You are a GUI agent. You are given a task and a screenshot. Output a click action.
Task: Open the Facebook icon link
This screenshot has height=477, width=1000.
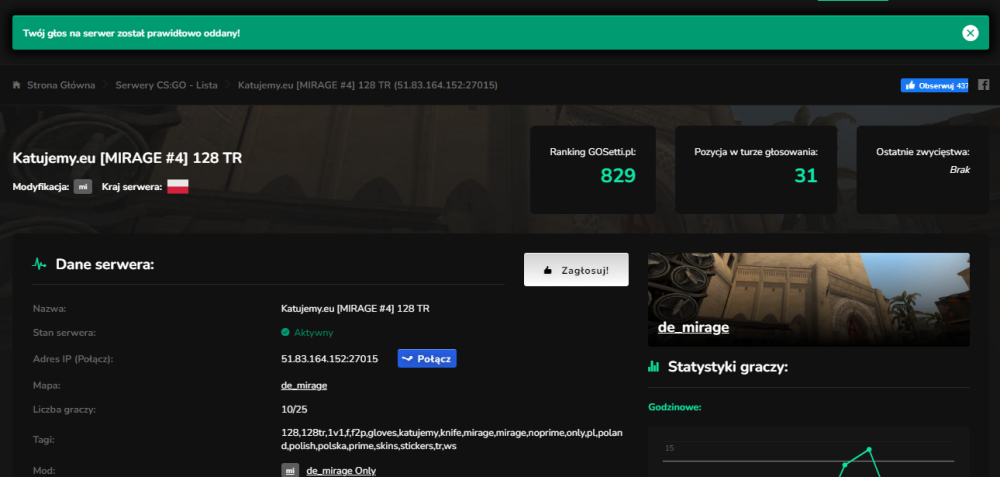(983, 85)
